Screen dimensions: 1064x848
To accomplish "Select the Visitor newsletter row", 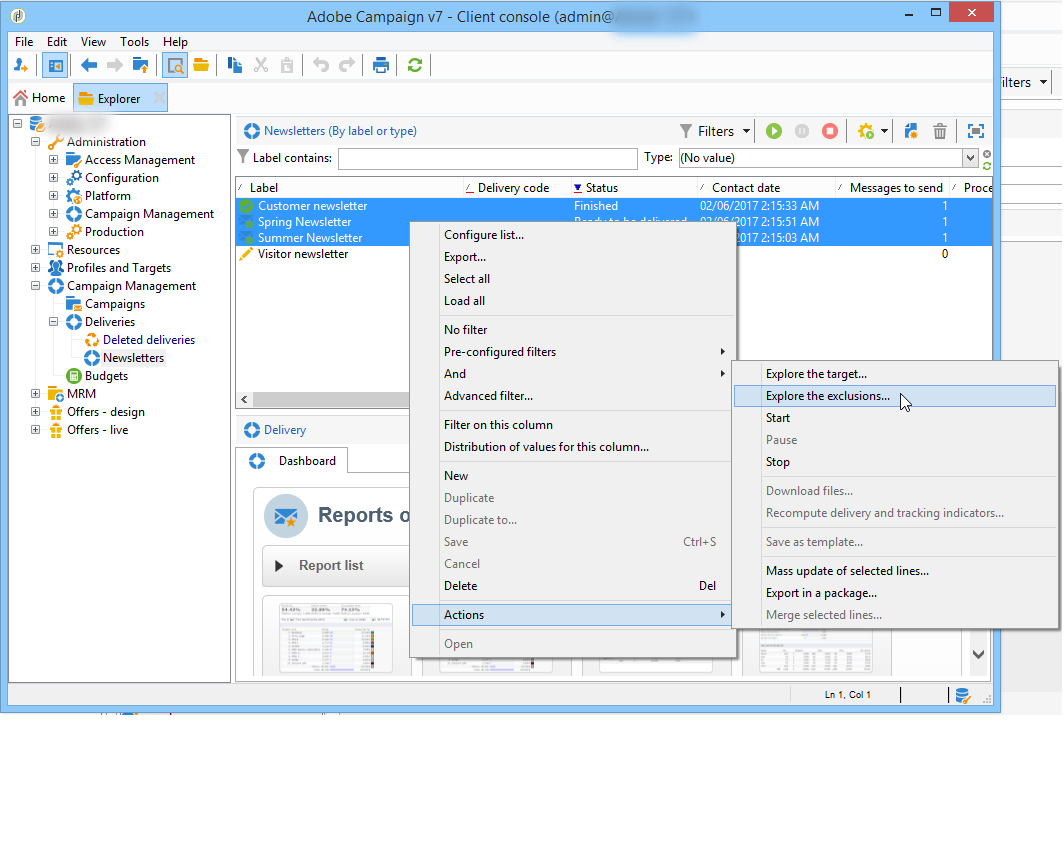I will (x=613, y=254).
